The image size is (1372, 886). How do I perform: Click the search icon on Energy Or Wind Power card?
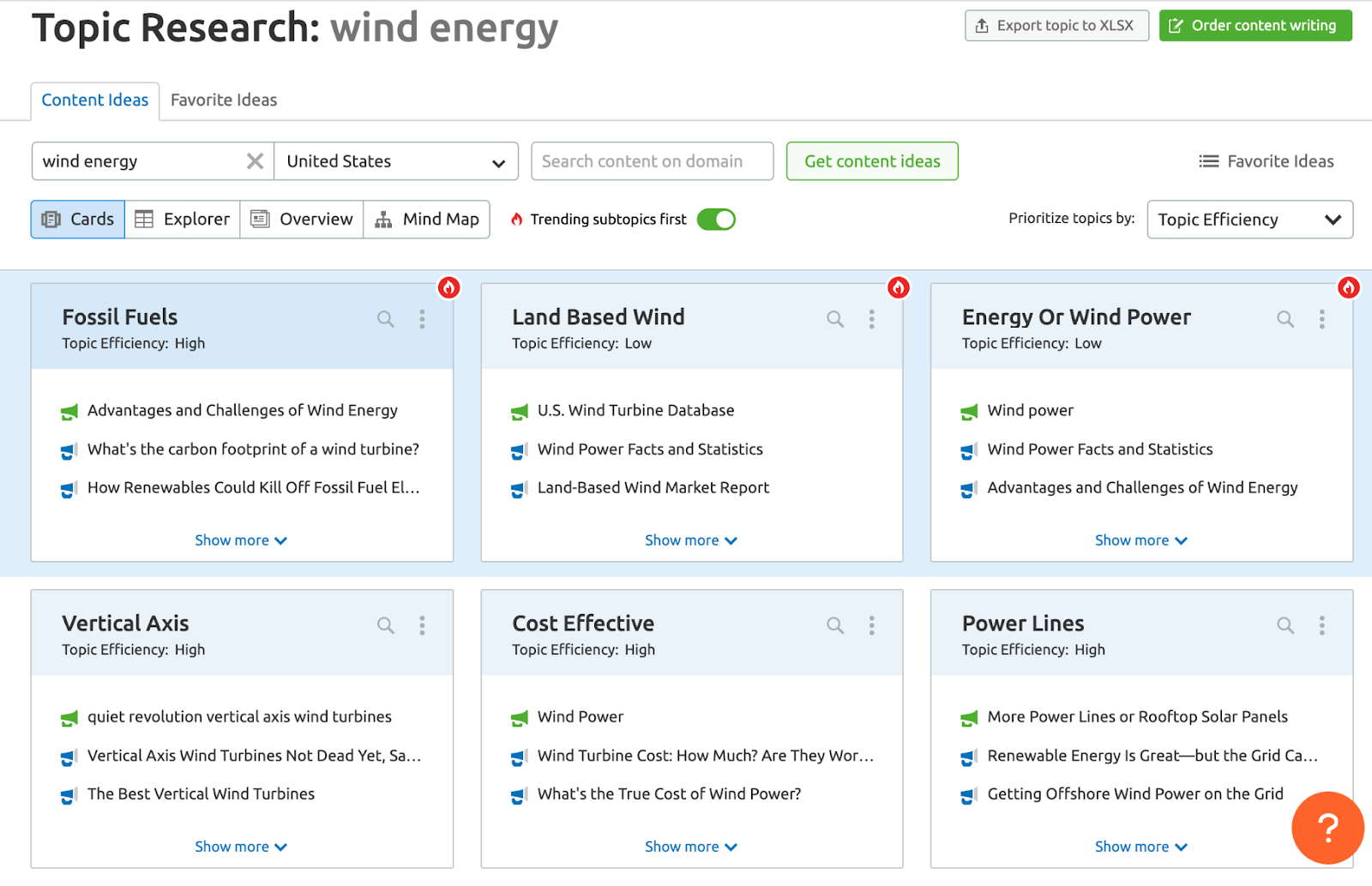[1285, 319]
